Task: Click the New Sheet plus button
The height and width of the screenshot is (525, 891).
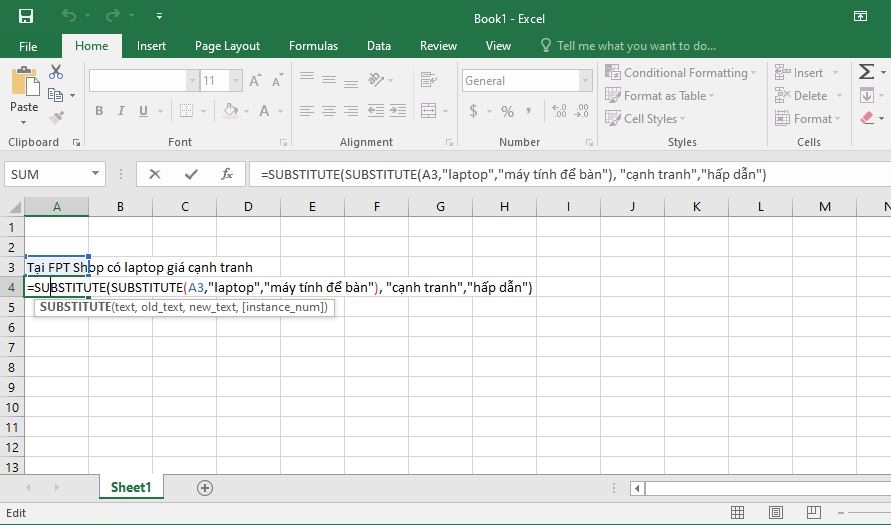Action: pyautogui.click(x=205, y=488)
